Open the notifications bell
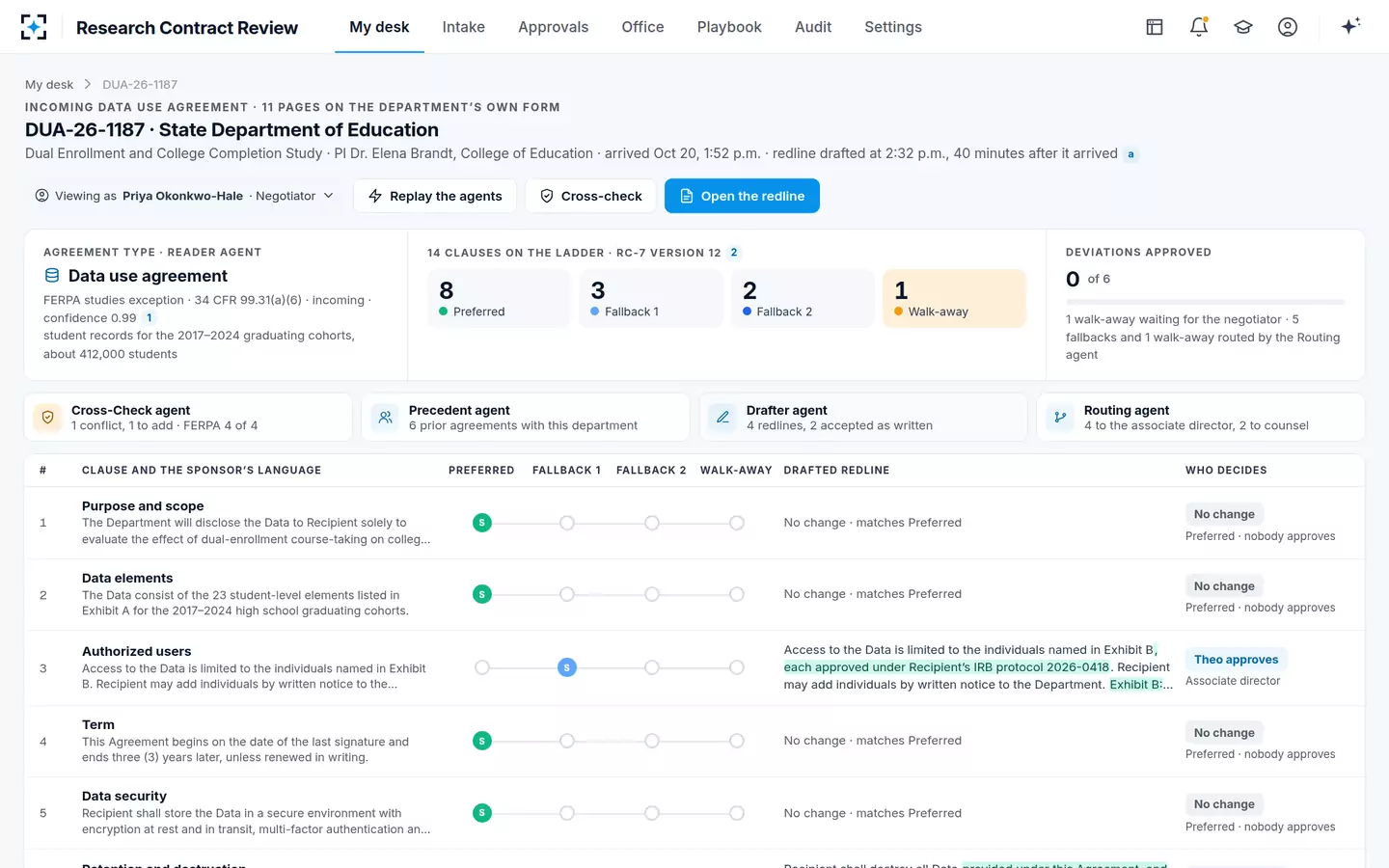Screen dimensions: 1389x868 [x=1199, y=27]
